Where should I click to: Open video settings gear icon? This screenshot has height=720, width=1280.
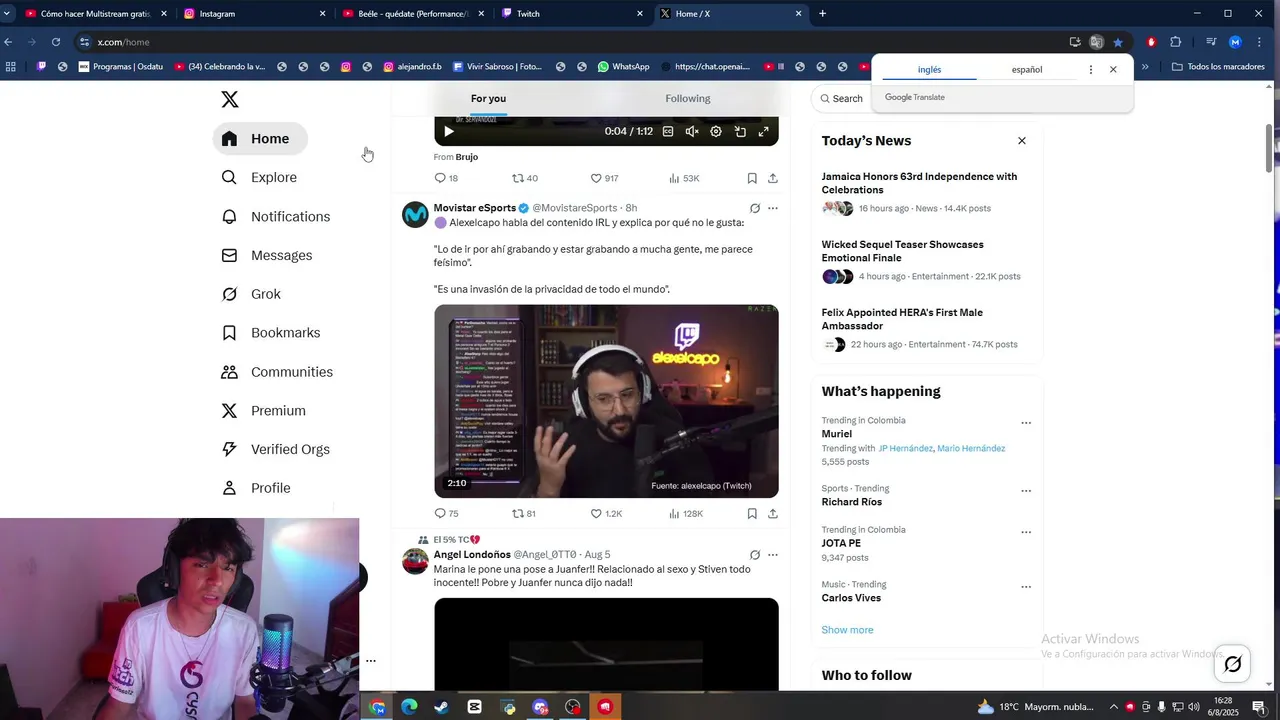pos(716,131)
